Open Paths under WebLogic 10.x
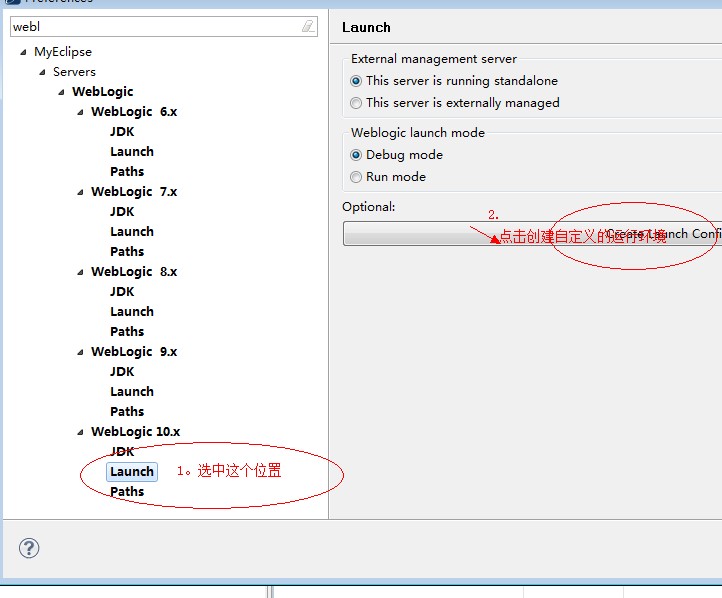The height and width of the screenshot is (598, 722). 127,492
